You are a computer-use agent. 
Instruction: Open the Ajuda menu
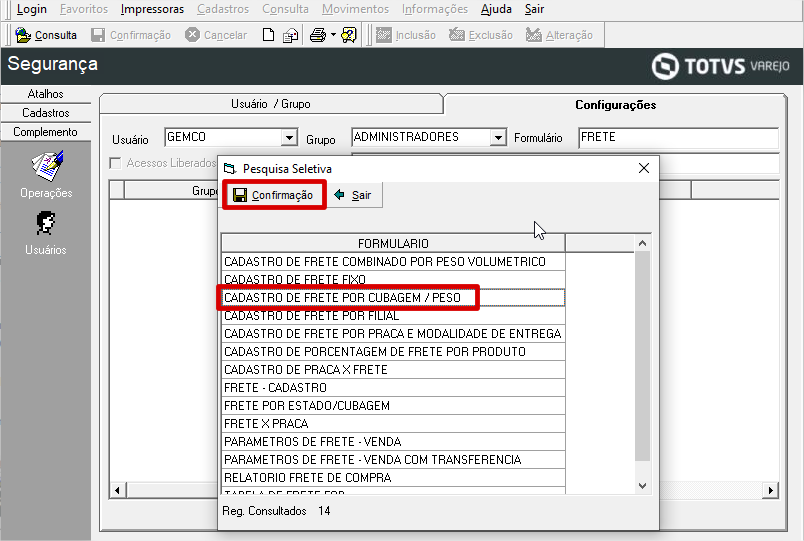496,9
